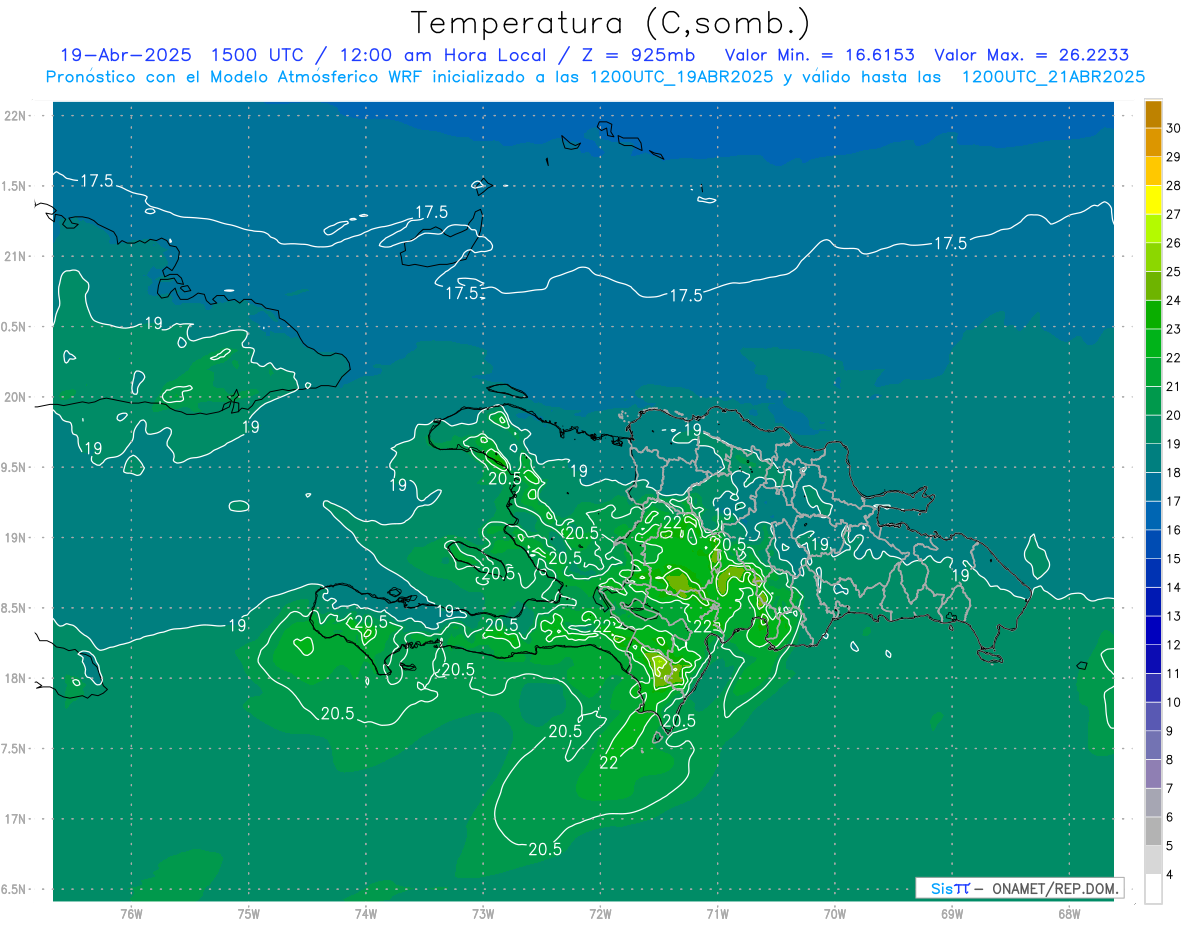Click the '24' label on the color scale
This screenshot has height=927, width=1200.
(1174, 300)
